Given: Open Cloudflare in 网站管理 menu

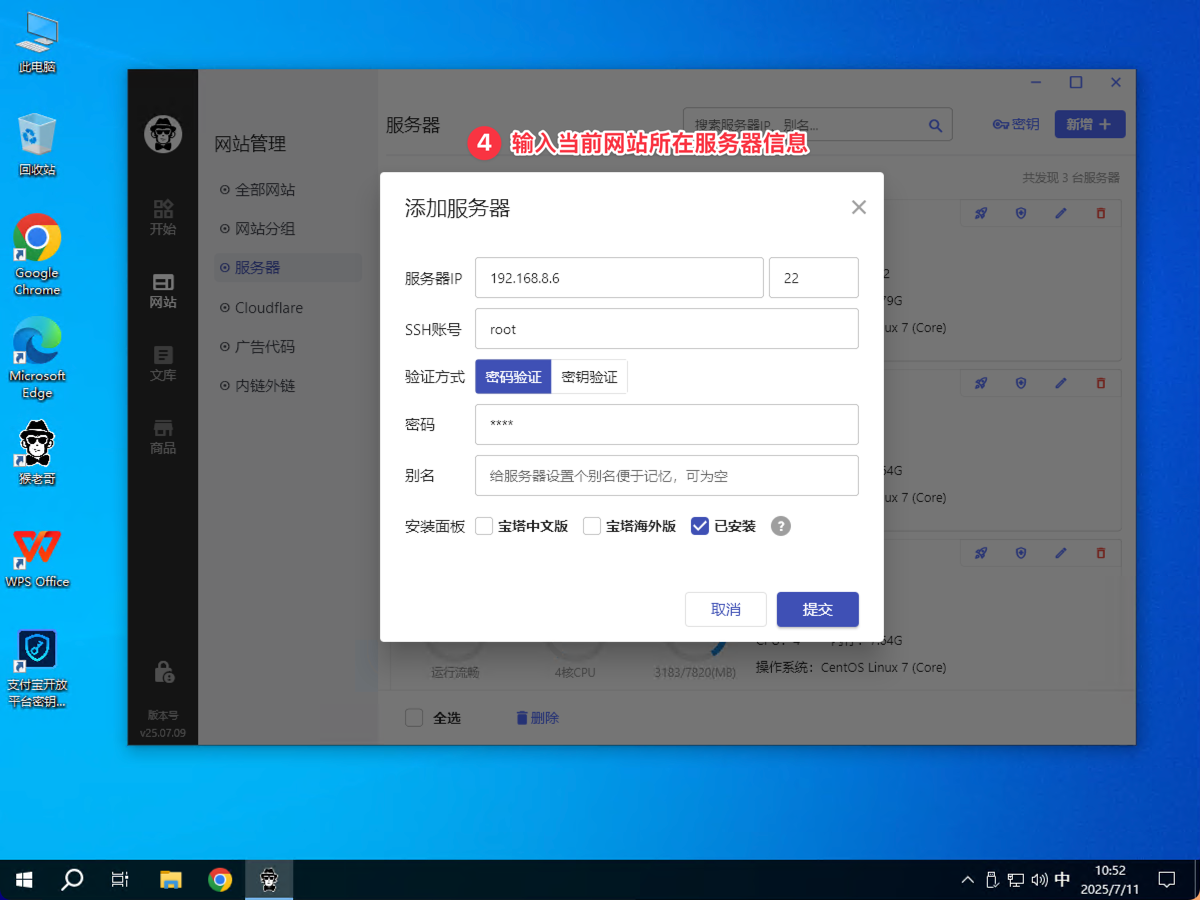Looking at the screenshot, I should tap(262, 308).
